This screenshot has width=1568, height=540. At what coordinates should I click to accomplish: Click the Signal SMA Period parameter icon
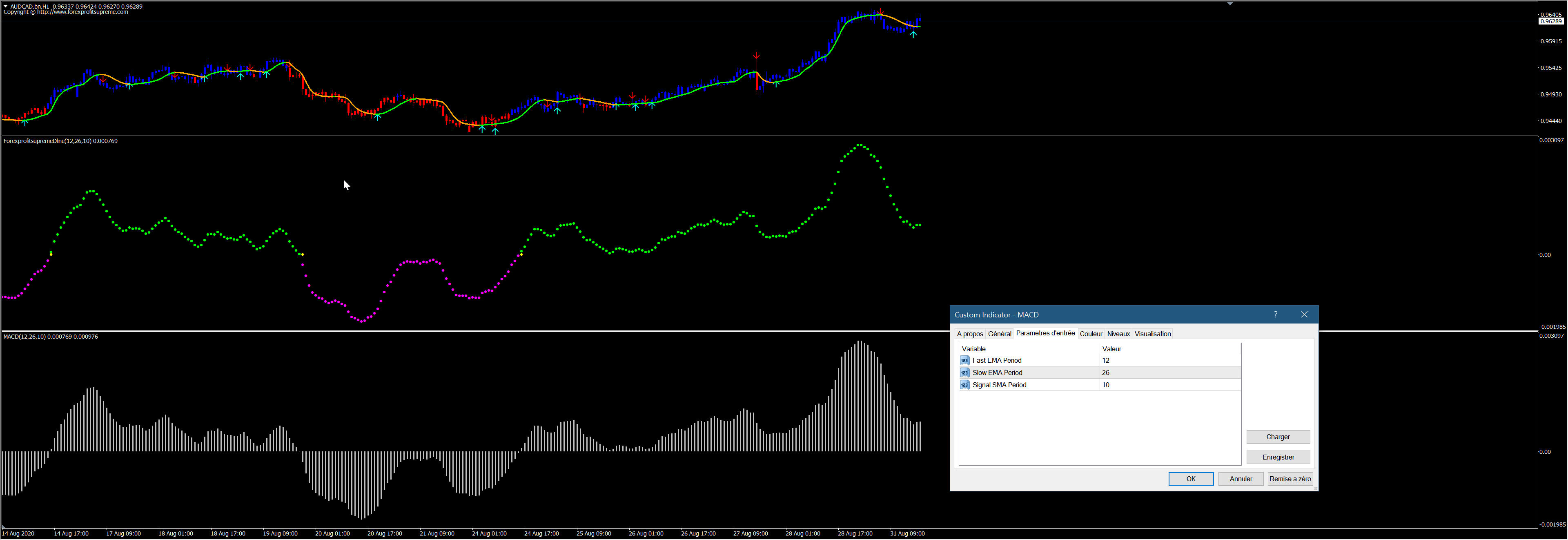pos(964,385)
